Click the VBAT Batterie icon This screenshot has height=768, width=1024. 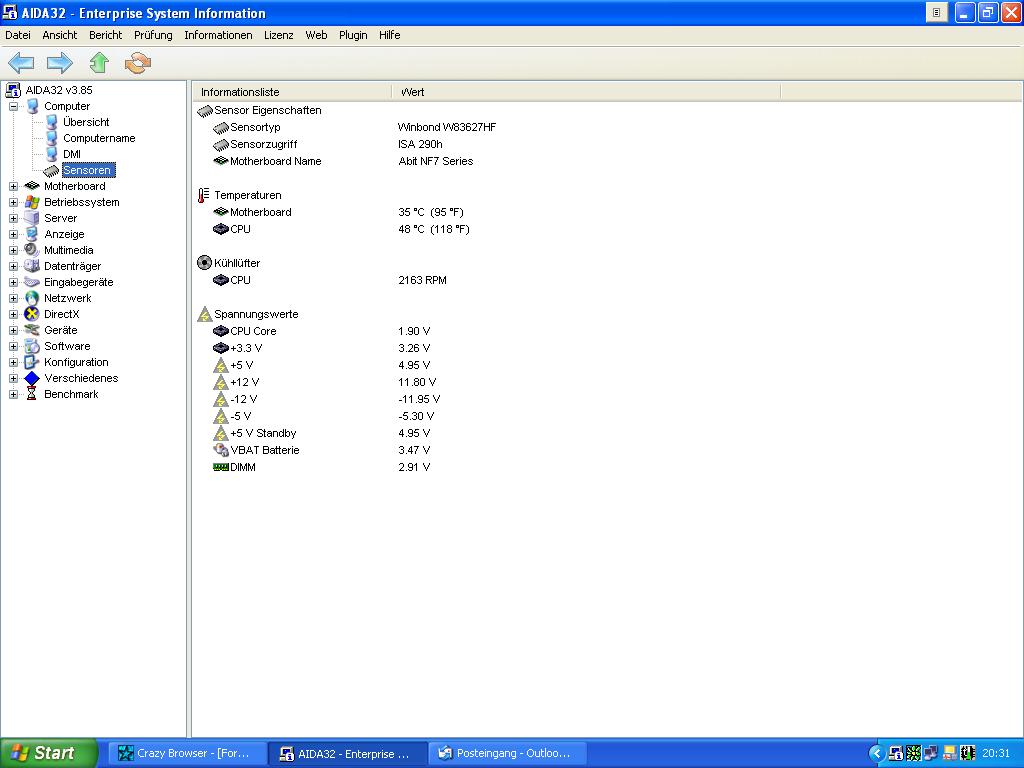[221, 450]
